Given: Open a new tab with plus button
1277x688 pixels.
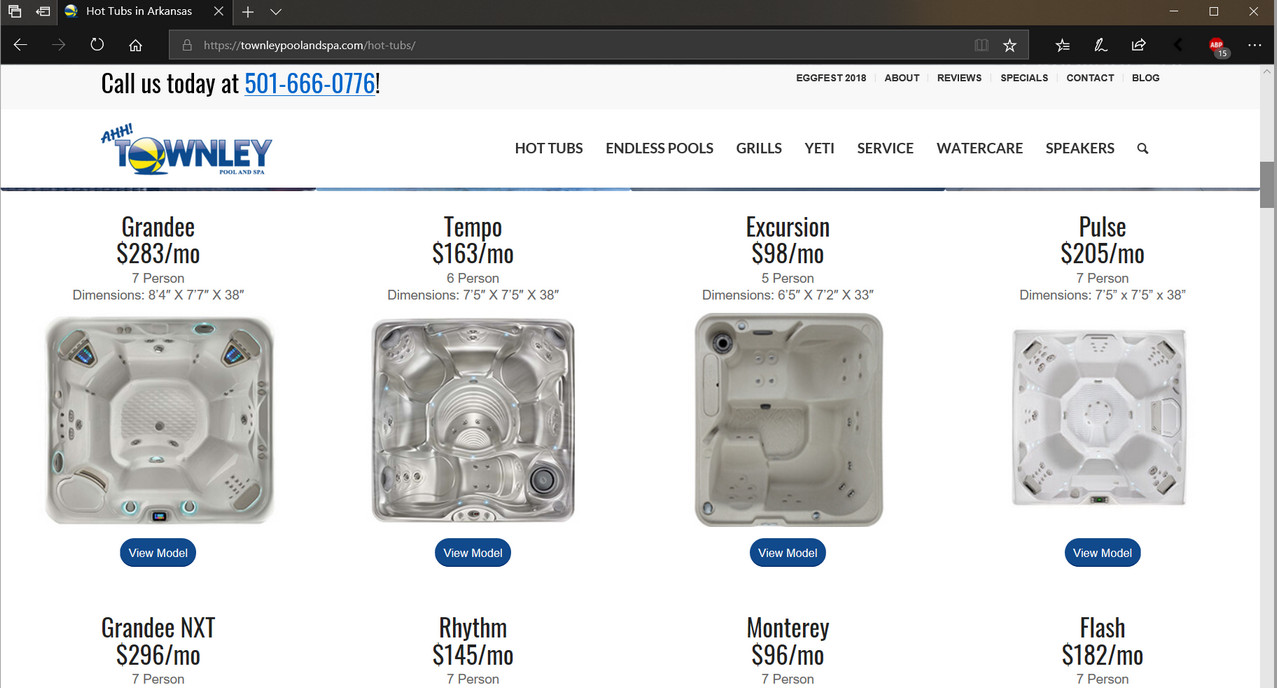Looking at the screenshot, I should click(248, 11).
